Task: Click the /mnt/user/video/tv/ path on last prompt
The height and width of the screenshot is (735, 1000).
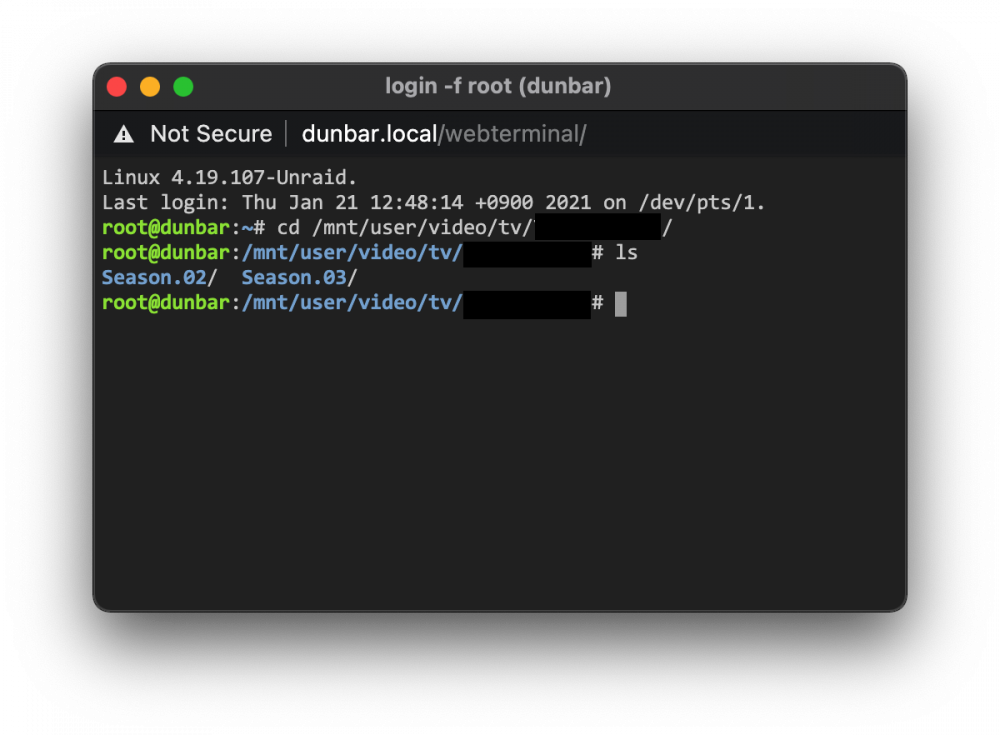Action: click(x=352, y=302)
